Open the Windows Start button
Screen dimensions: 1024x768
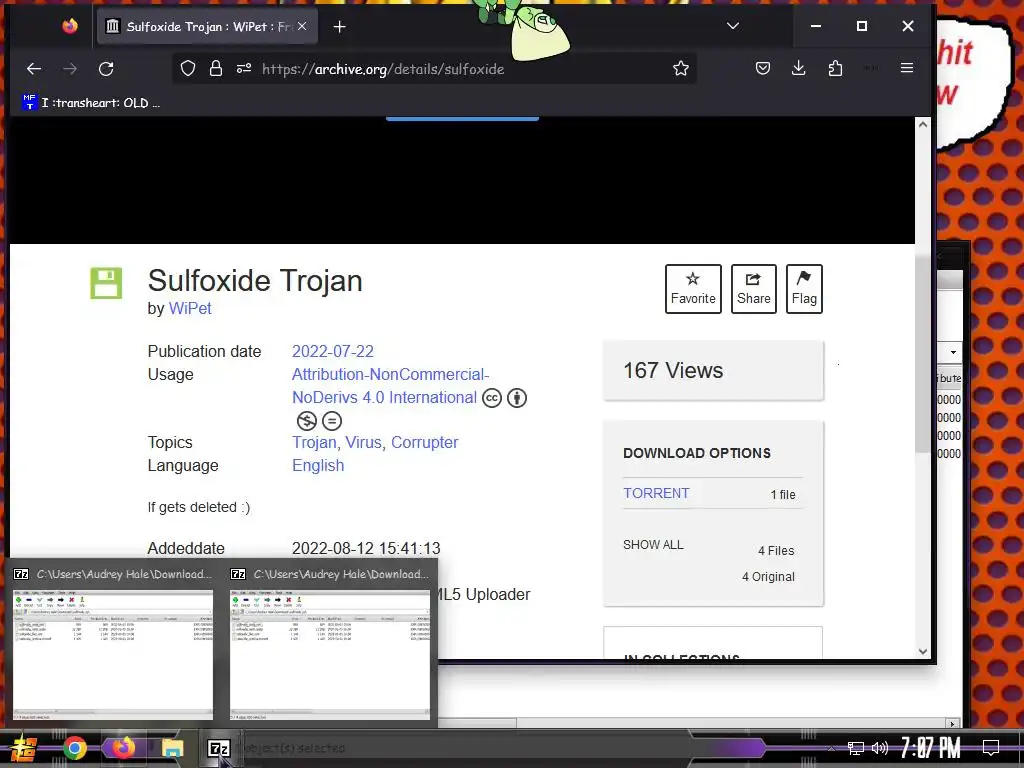point(24,748)
